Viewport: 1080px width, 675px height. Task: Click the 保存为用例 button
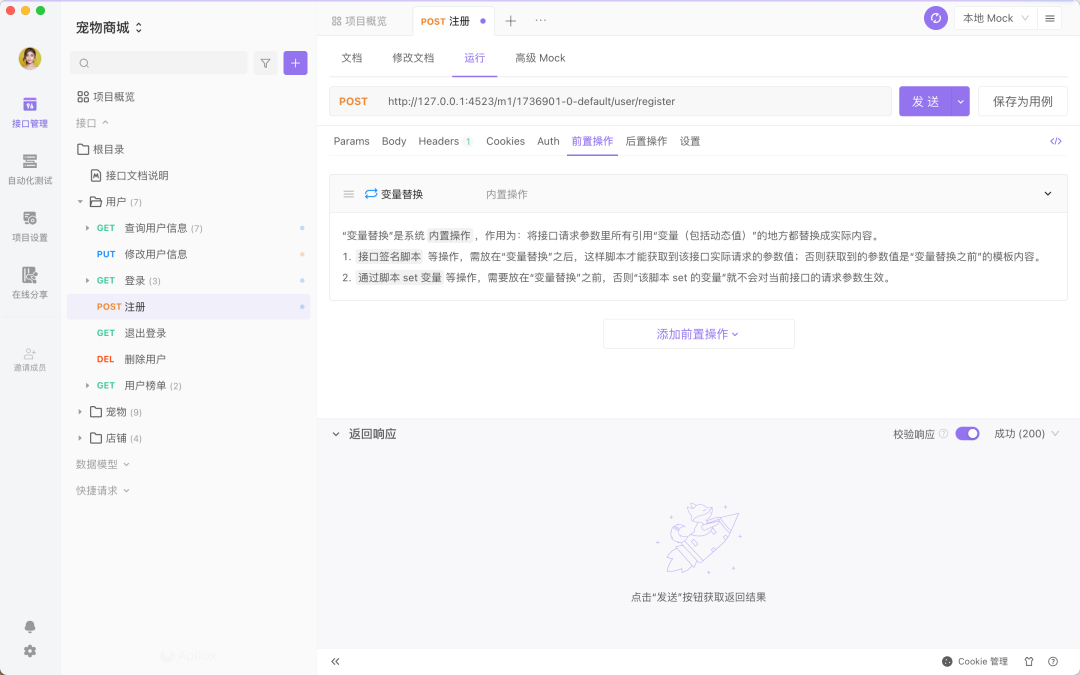coord(1023,101)
